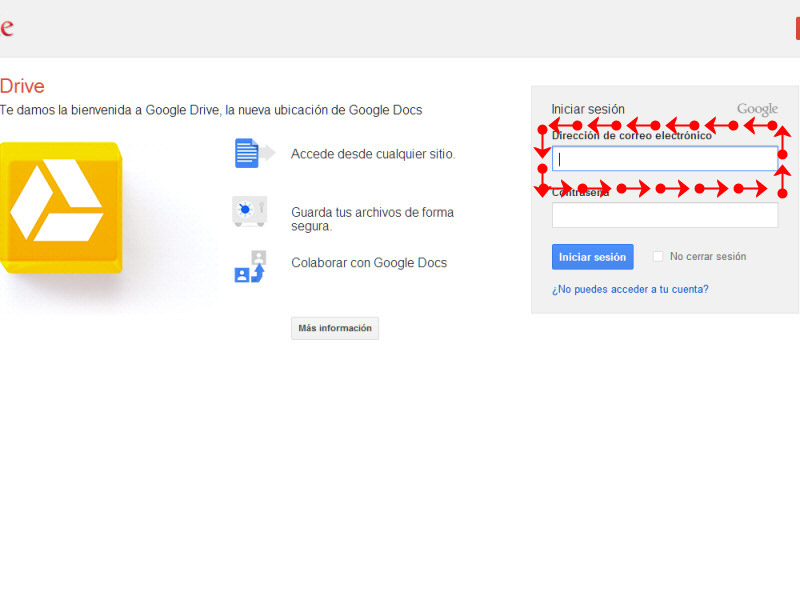Click the Dirección de correo electrónico label
This screenshot has height=600, width=800.
632,136
